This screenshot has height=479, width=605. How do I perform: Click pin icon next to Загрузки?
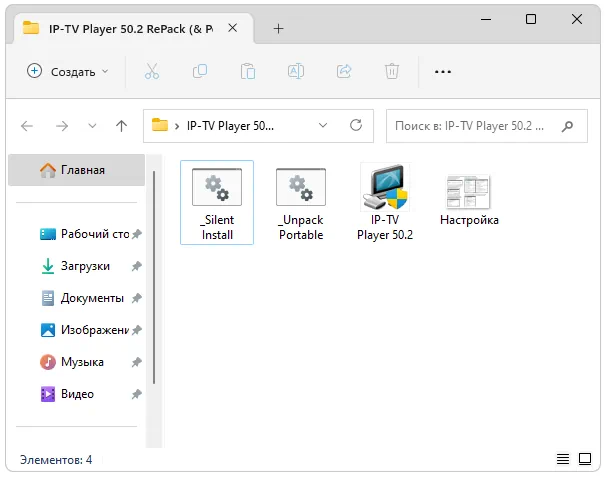[x=137, y=266]
